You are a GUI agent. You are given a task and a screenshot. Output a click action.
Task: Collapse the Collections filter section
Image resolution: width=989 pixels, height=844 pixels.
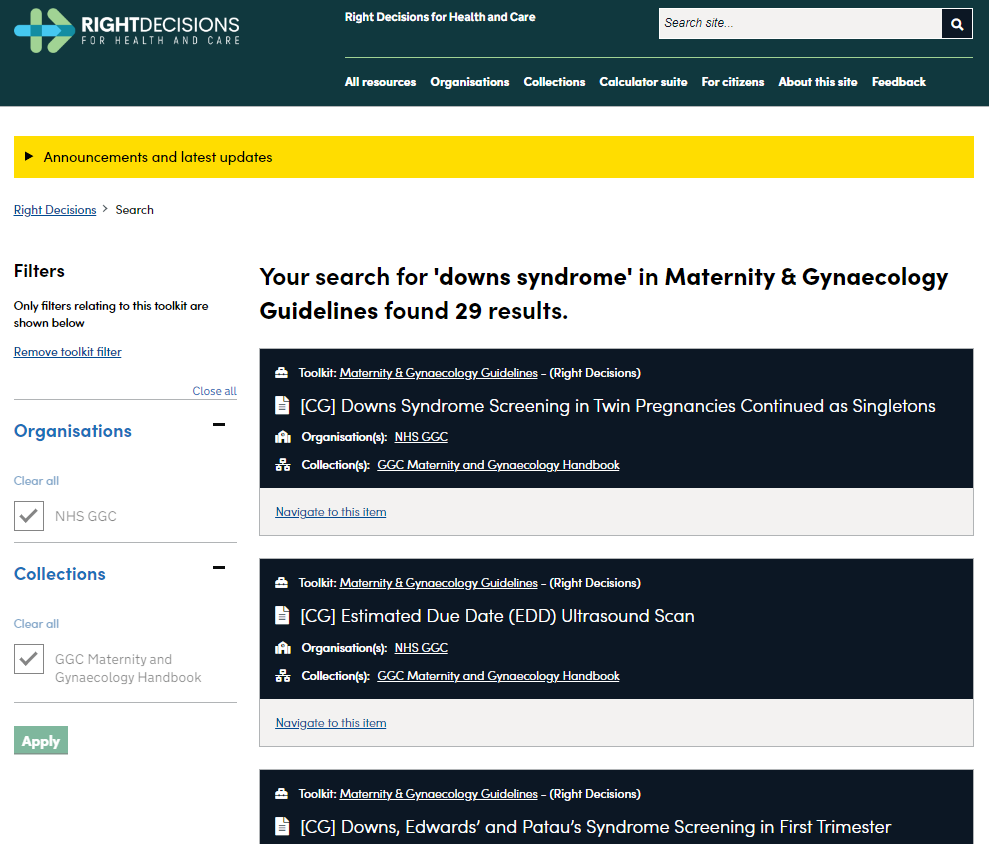(219, 568)
